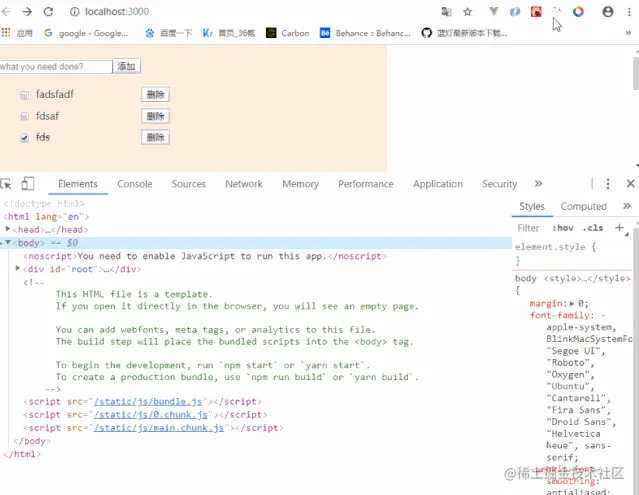Screen dimensions: 639x495
Task: Activate the inspect element picker
Action: [x=6, y=184]
